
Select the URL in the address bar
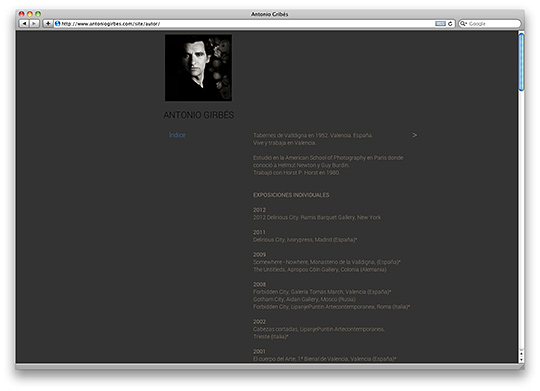111,24
